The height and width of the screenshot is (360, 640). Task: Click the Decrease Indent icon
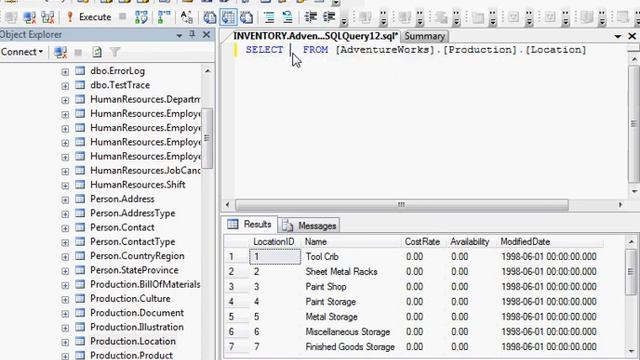[311, 17]
